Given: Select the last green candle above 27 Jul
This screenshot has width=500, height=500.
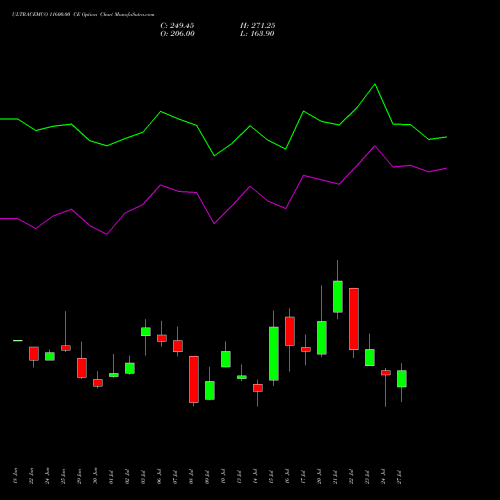Looking at the screenshot, I should (x=402, y=379).
